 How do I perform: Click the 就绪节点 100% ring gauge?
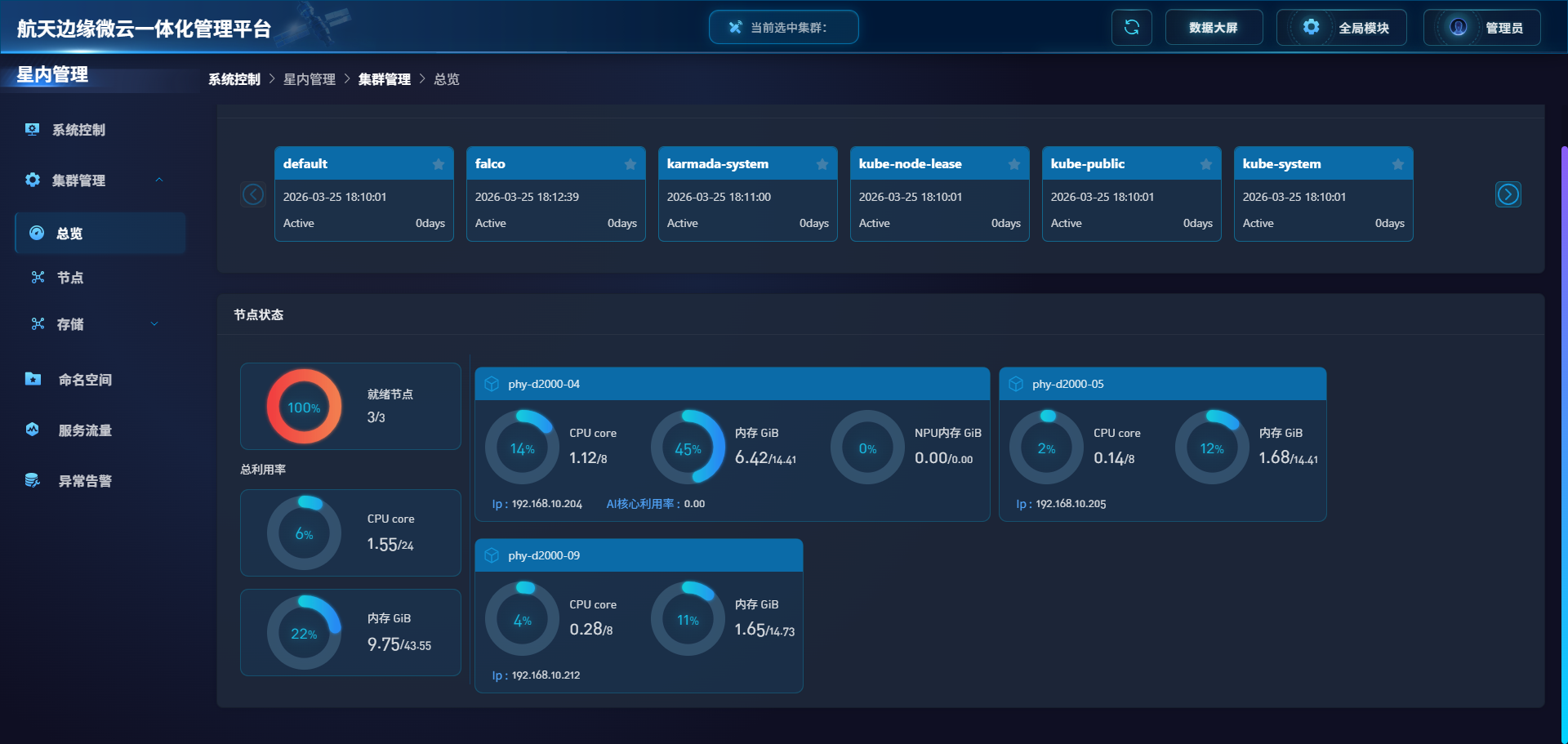pos(304,407)
